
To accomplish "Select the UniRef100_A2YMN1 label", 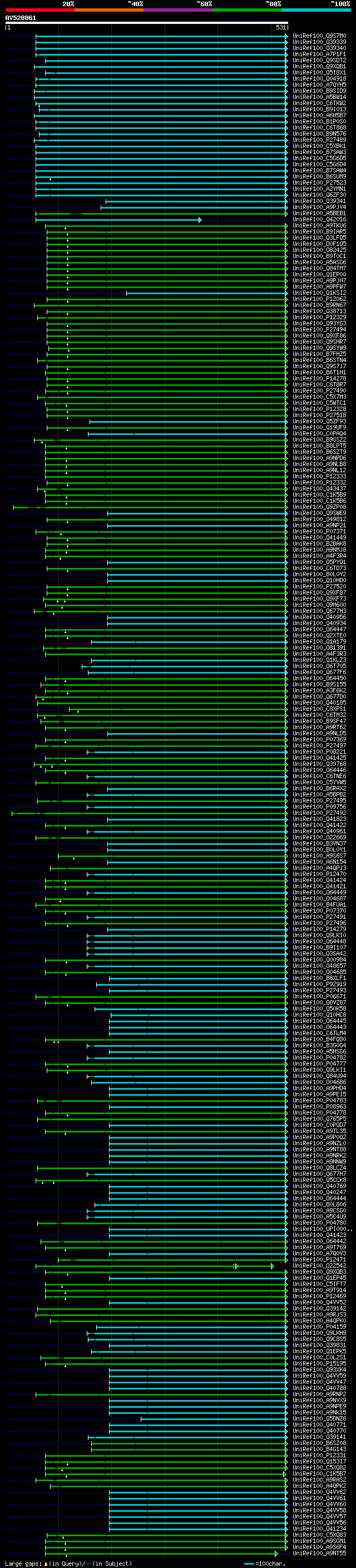I will pyautogui.click(x=319, y=189).
